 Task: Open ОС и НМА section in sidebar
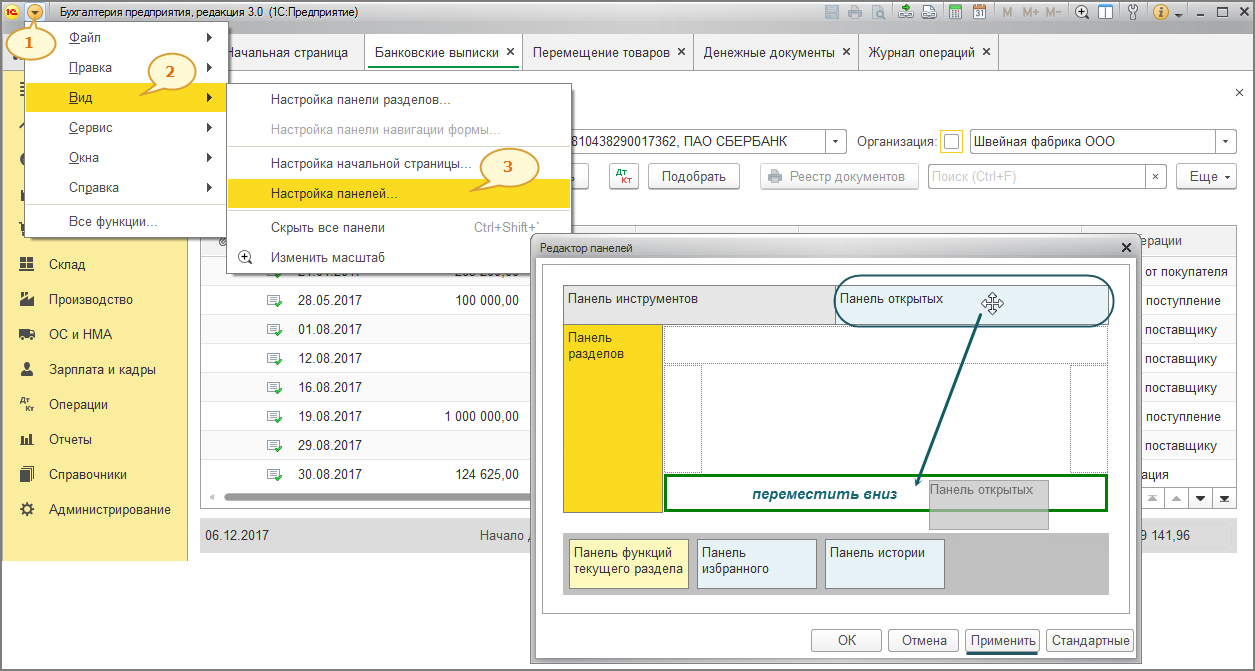[x=95, y=335]
